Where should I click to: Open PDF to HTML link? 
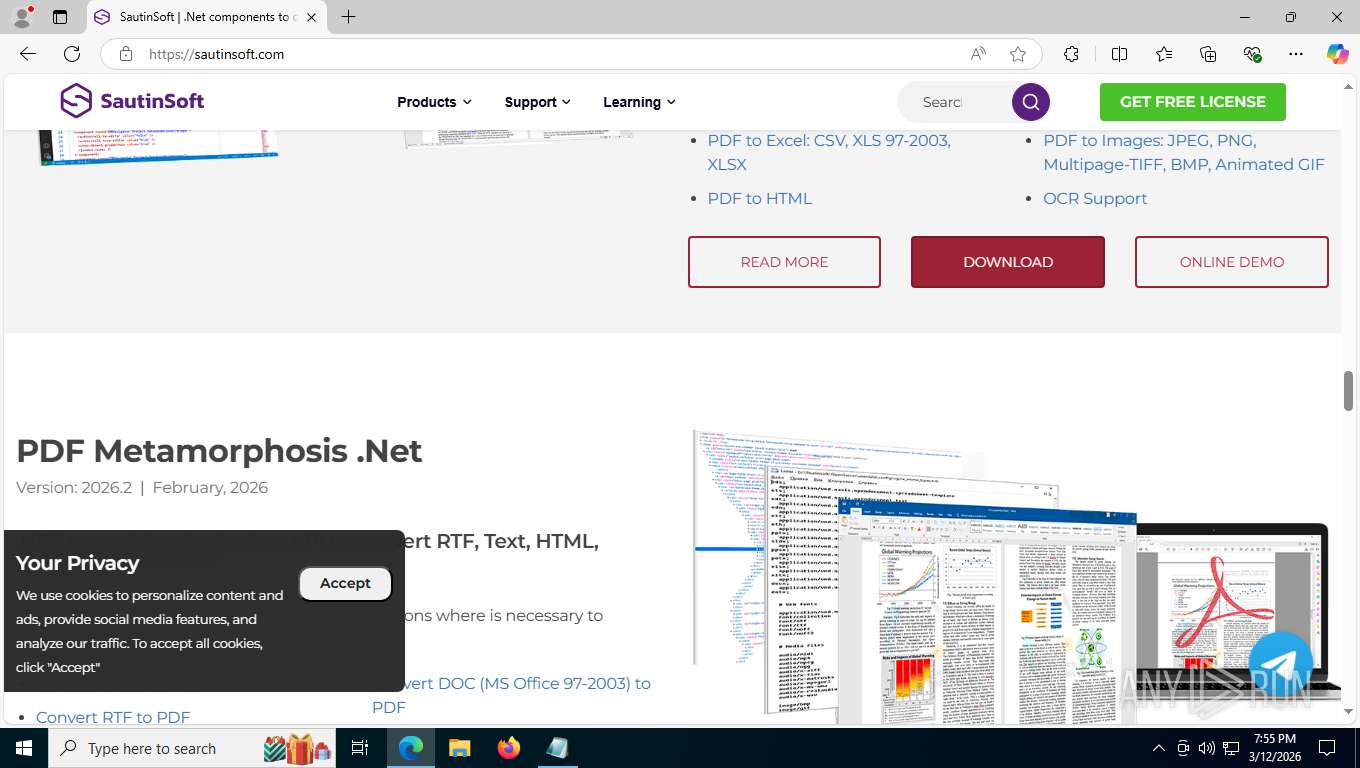tap(760, 198)
